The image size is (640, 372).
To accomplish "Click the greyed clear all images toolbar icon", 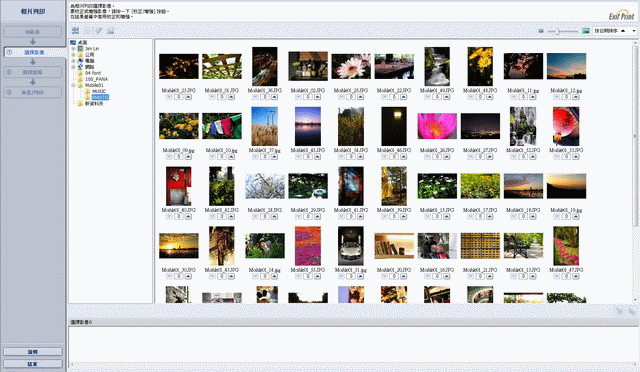I will tap(87, 31).
